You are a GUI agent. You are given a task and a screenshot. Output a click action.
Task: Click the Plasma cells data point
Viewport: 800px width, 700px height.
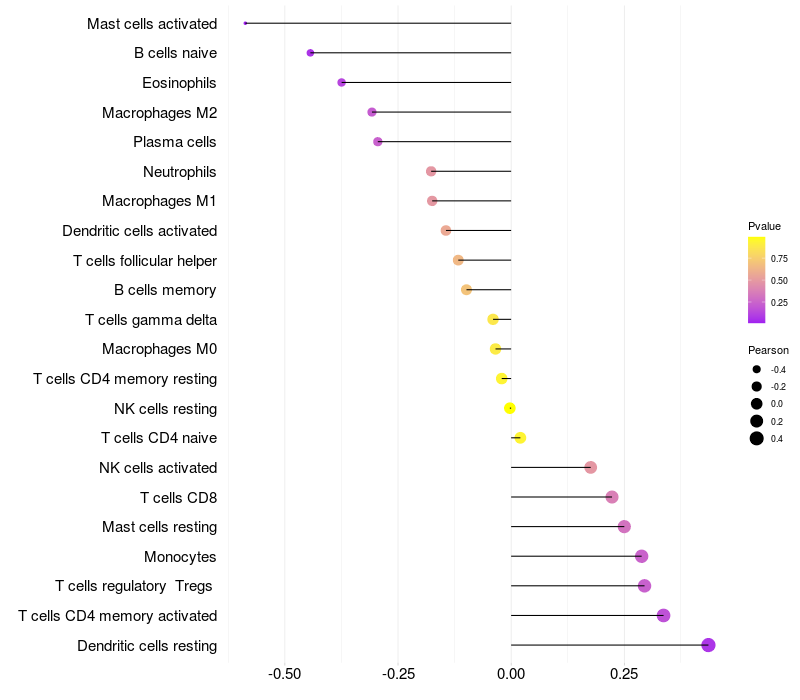pos(378,142)
